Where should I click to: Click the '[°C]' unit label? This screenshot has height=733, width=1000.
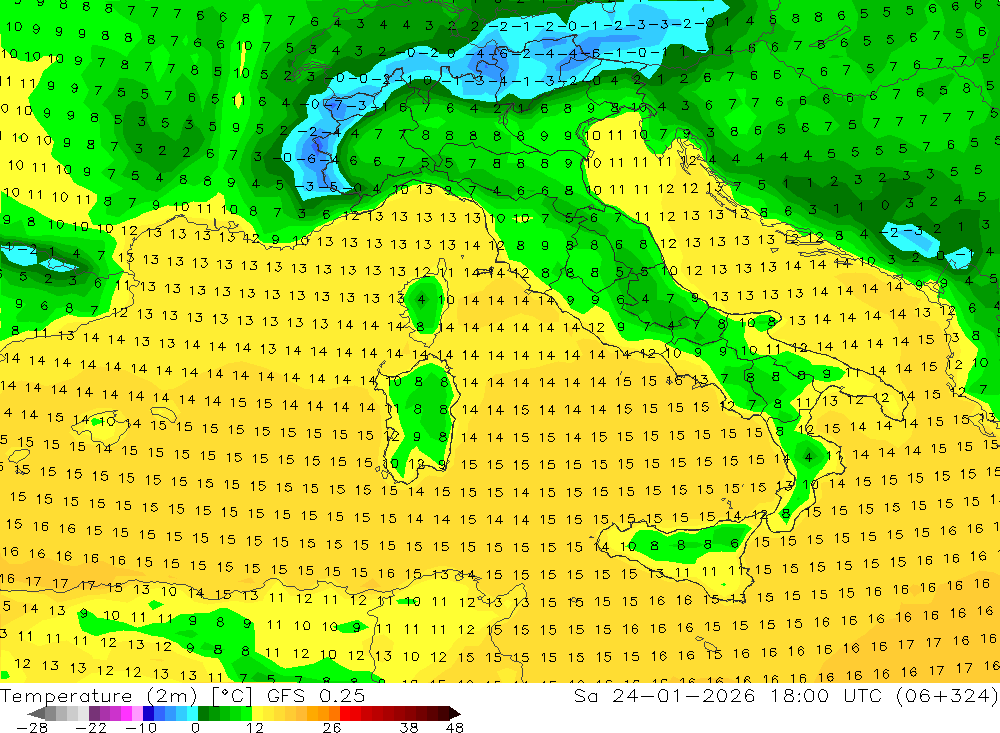232,696
